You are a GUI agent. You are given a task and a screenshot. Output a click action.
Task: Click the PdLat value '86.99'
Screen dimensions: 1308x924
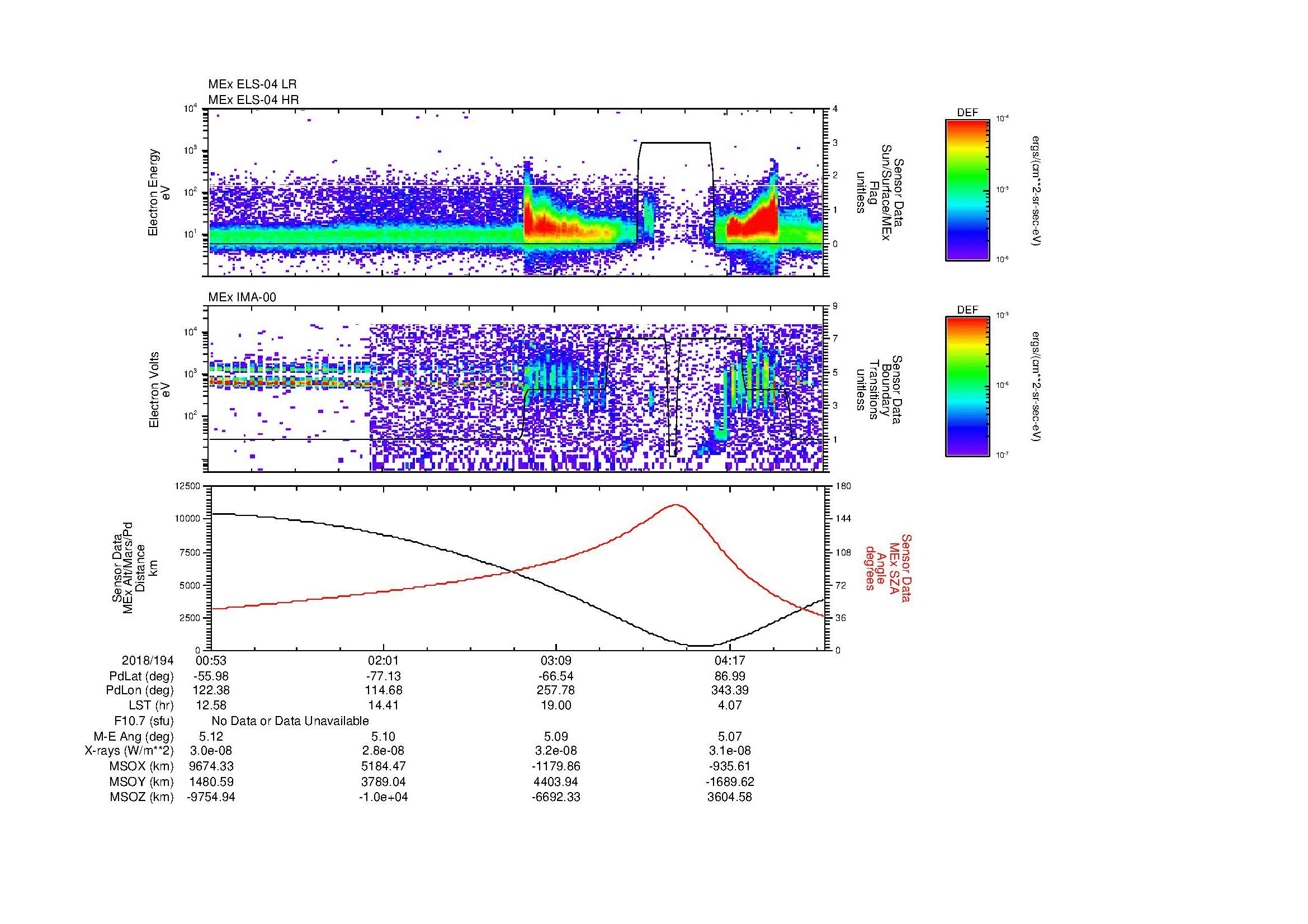730,676
